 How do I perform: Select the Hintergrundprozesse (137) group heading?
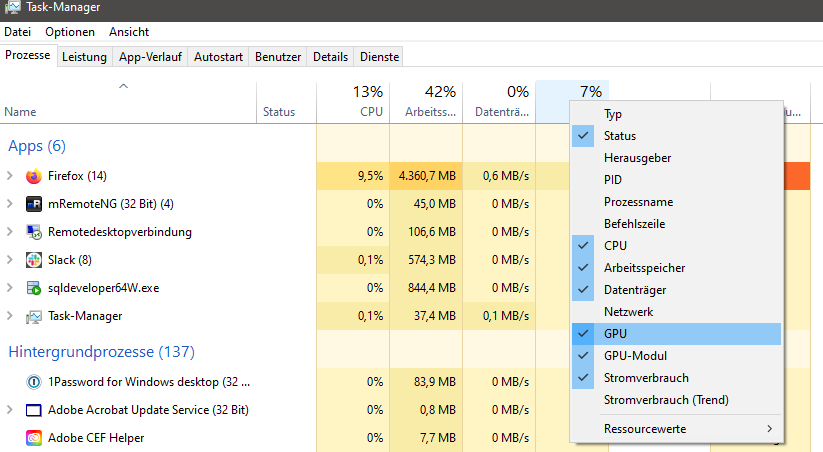pyautogui.click(x=101, y=352)
